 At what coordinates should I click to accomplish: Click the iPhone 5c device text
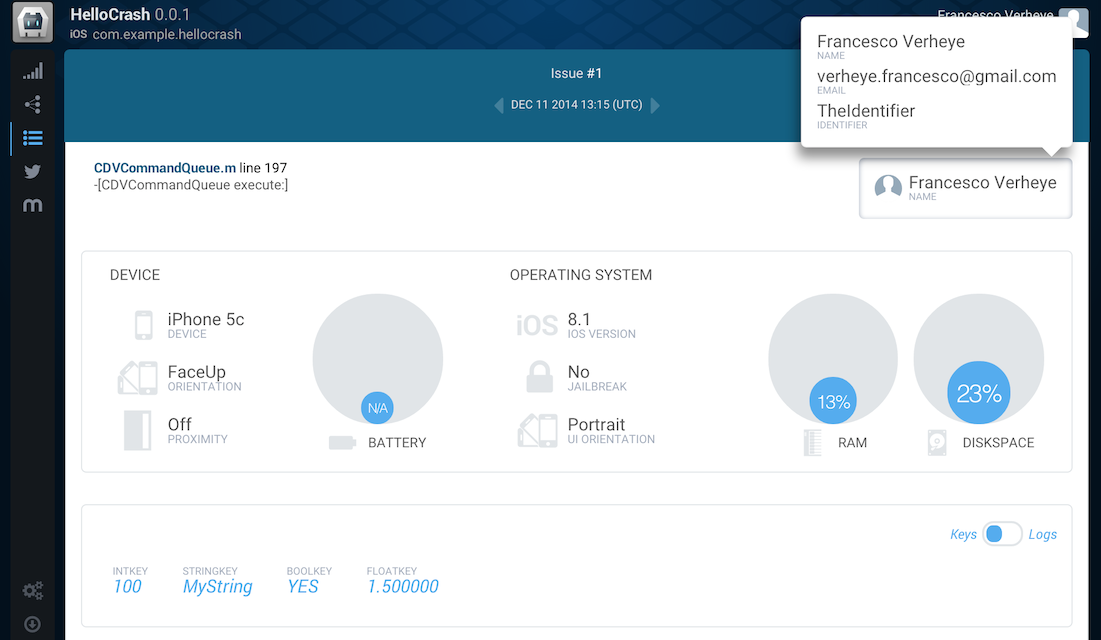click(206, 320)
